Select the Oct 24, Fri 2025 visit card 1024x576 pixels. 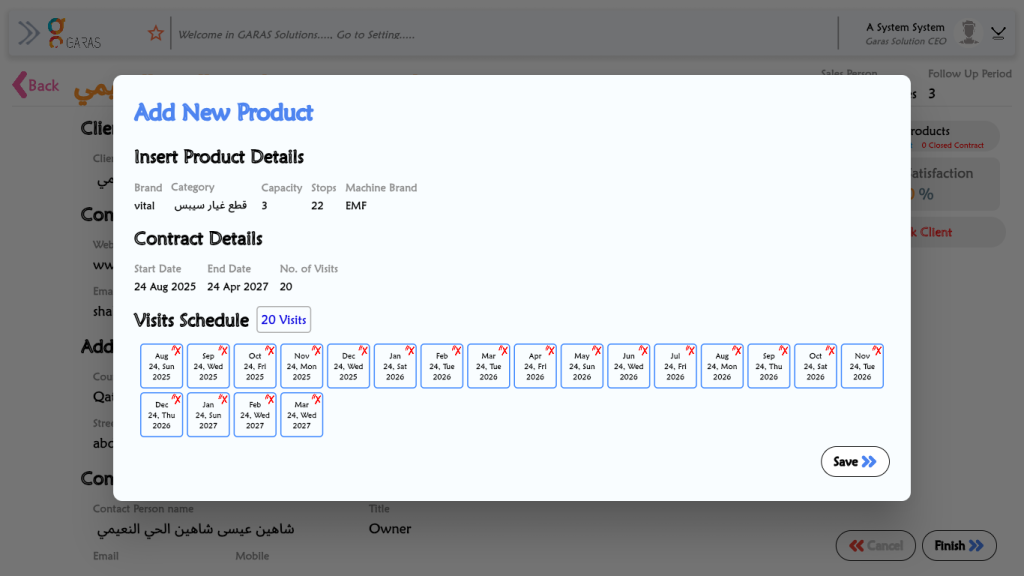(254, 368)
